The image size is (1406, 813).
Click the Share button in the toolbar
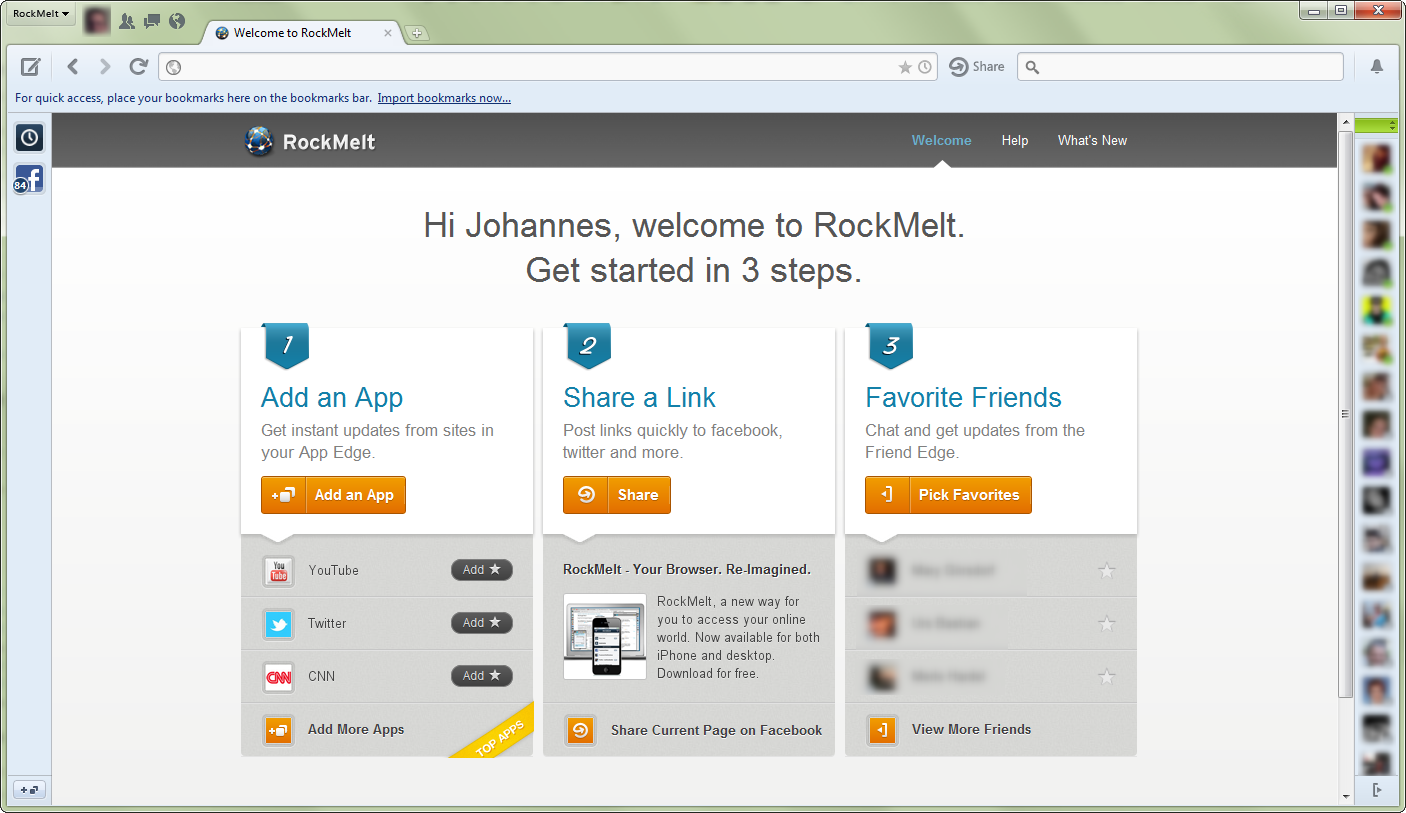(x=977, y=67)
